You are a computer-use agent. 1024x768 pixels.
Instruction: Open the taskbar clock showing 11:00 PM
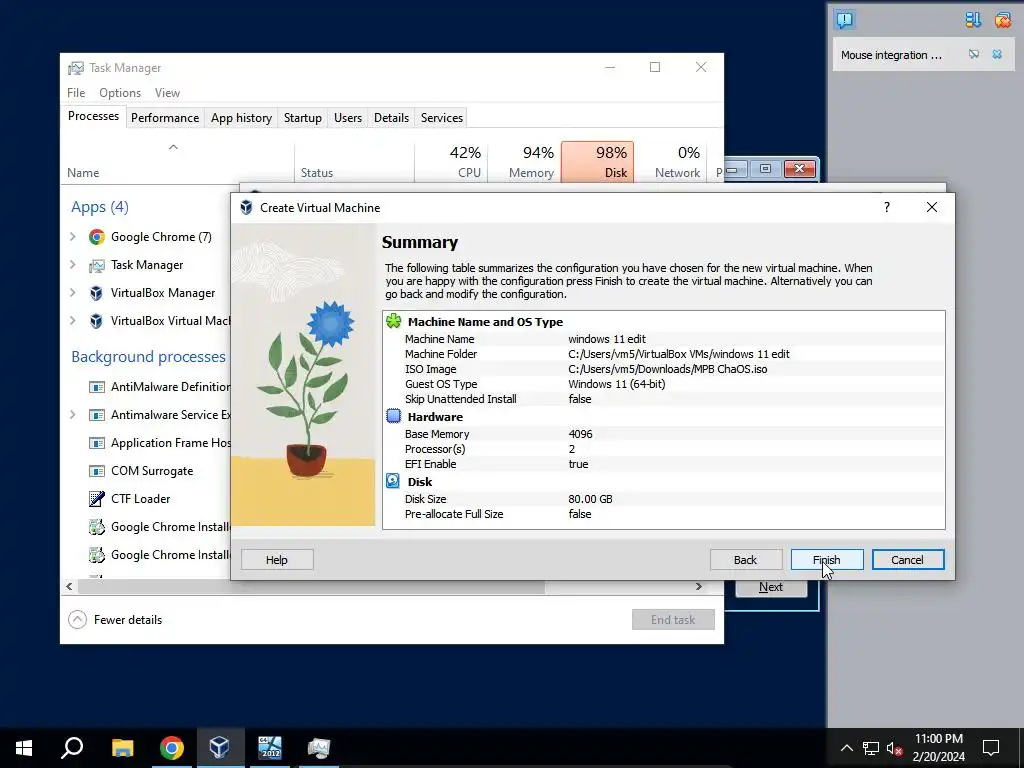[938, 748]
